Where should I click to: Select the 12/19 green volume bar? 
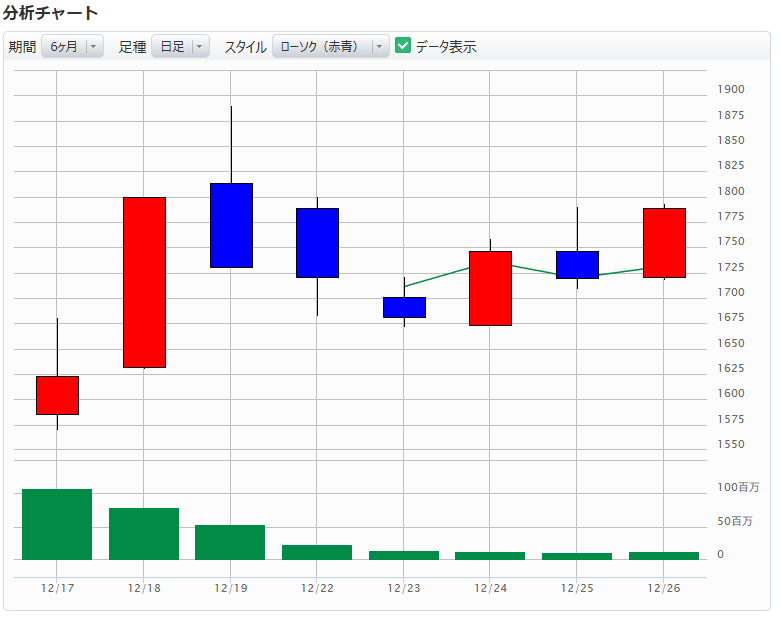(x=230, y=542)
